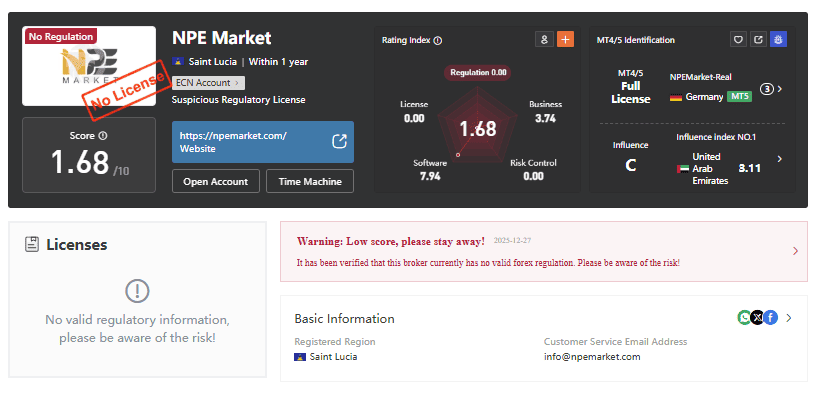The image size is (823, 396).
Task: Open the X social media icon
Action: [757, 317]
